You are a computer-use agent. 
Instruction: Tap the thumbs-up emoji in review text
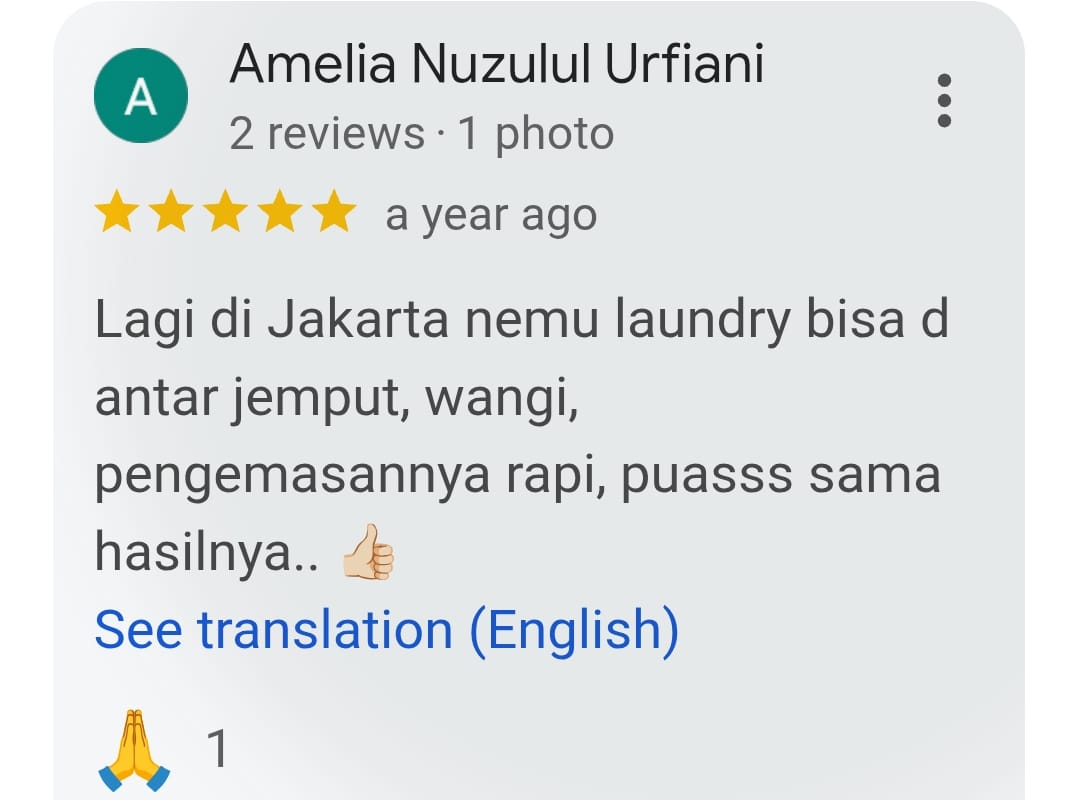(x=370, y=552)
